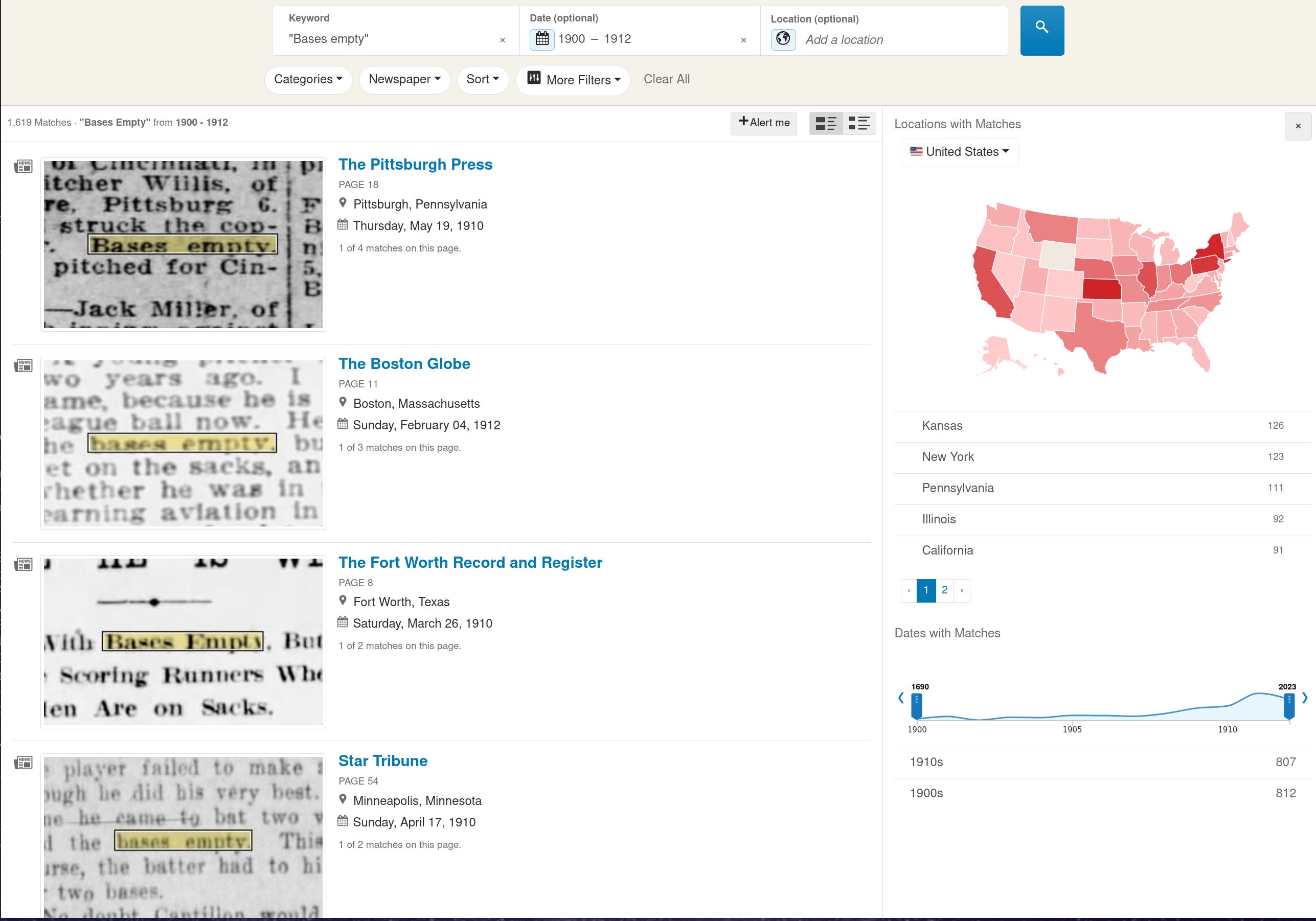Click newspaper icon beside Star Tribune result

[23, 763]
